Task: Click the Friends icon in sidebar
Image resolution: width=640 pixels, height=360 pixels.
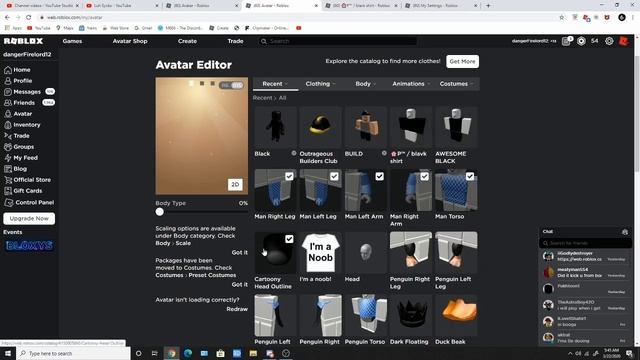Action: tap(8, 103)
